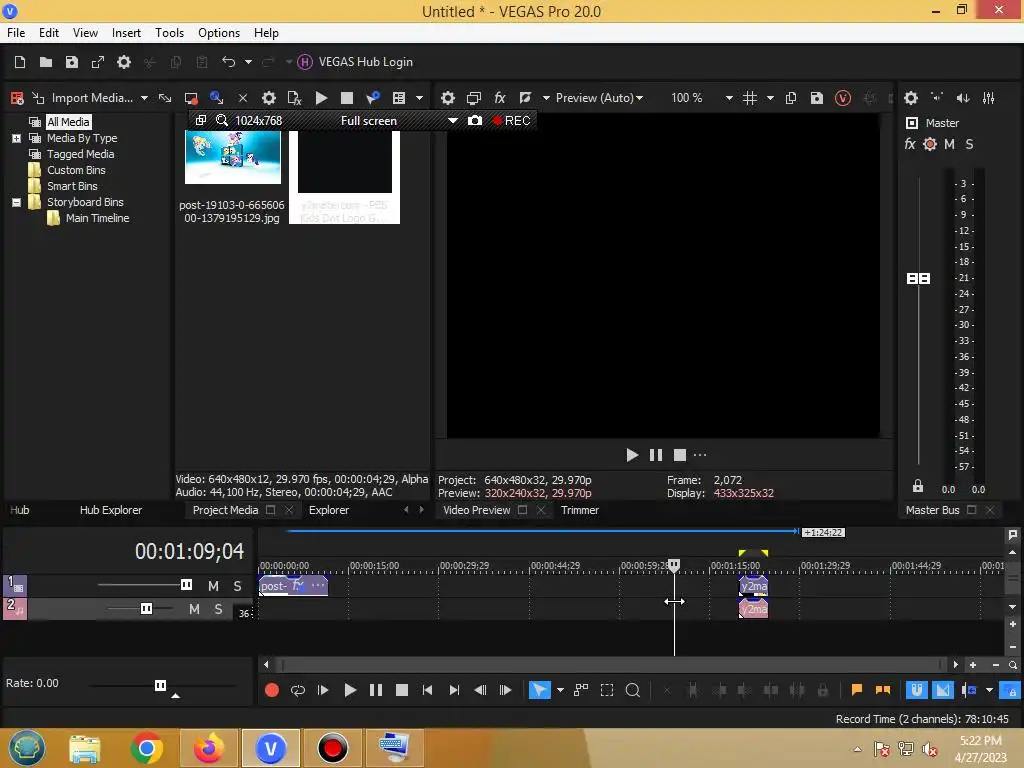Open Video Preview properties gear
Viewport: 1024px width, 768px height.
pyautogui.click(x=448, y=98)
